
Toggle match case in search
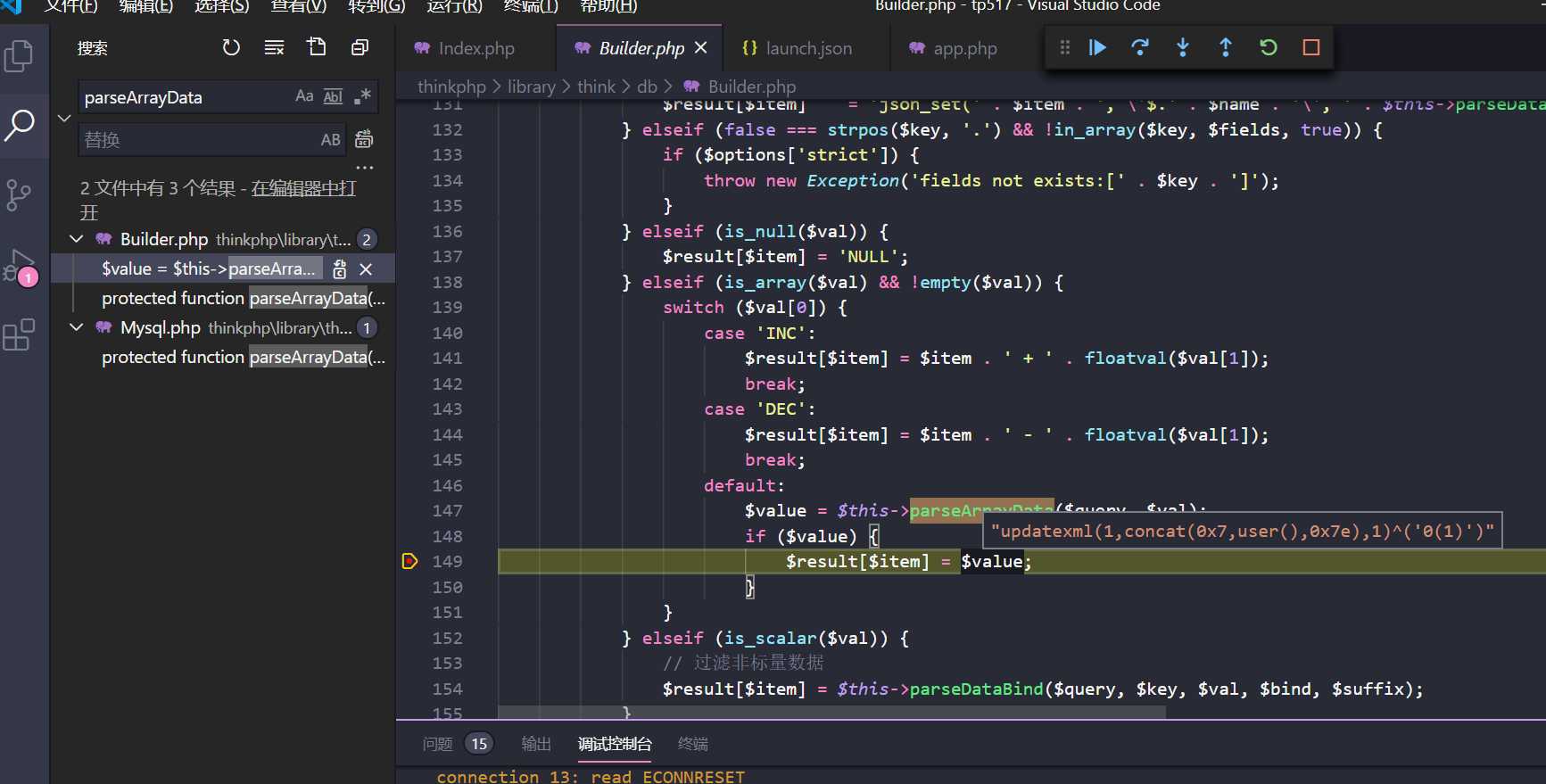pyautogui.click(x=304, y=96)
